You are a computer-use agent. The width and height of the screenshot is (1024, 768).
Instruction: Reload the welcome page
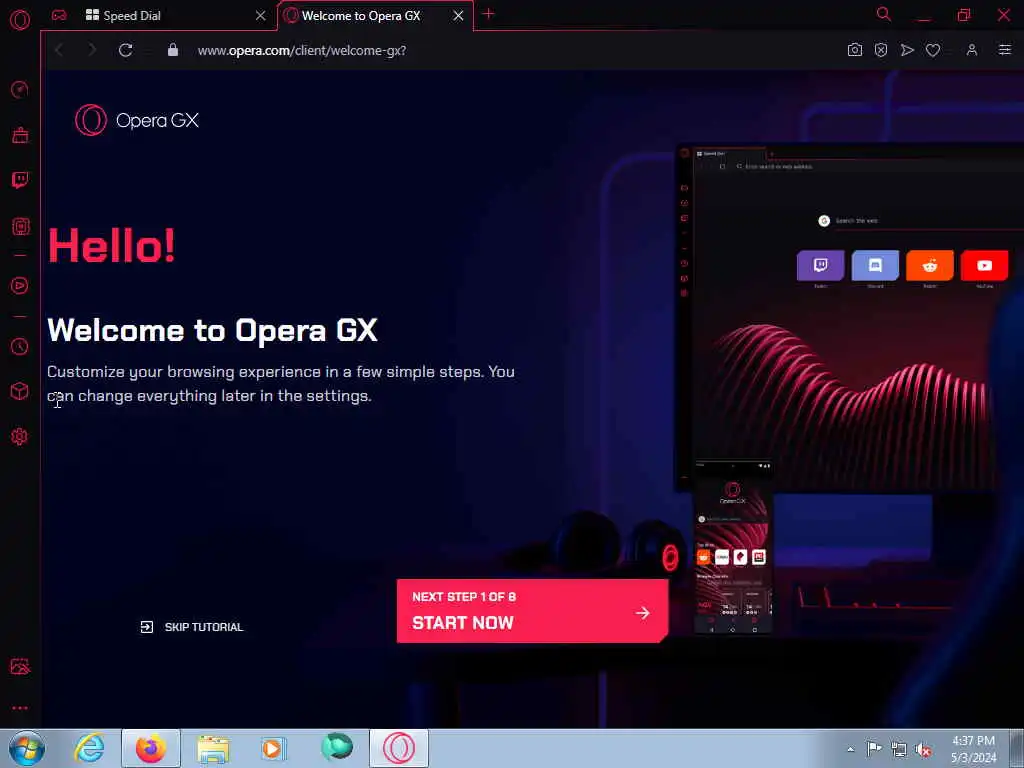point(125,50)
